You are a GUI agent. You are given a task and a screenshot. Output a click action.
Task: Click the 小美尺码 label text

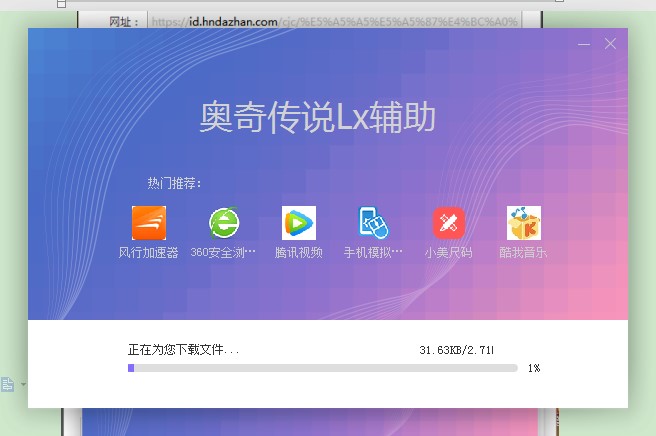coord(448,252)
